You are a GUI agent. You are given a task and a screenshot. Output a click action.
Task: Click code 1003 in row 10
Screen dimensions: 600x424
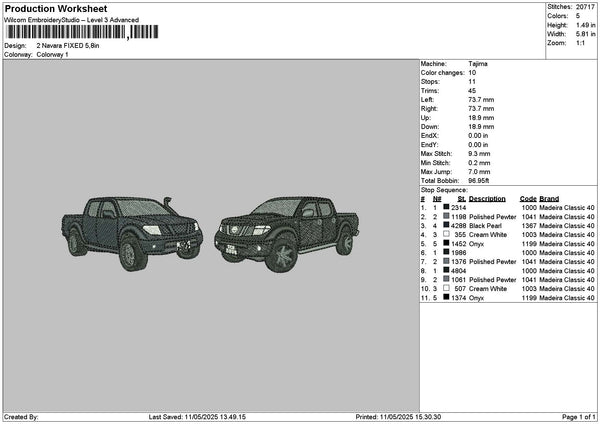529,289
